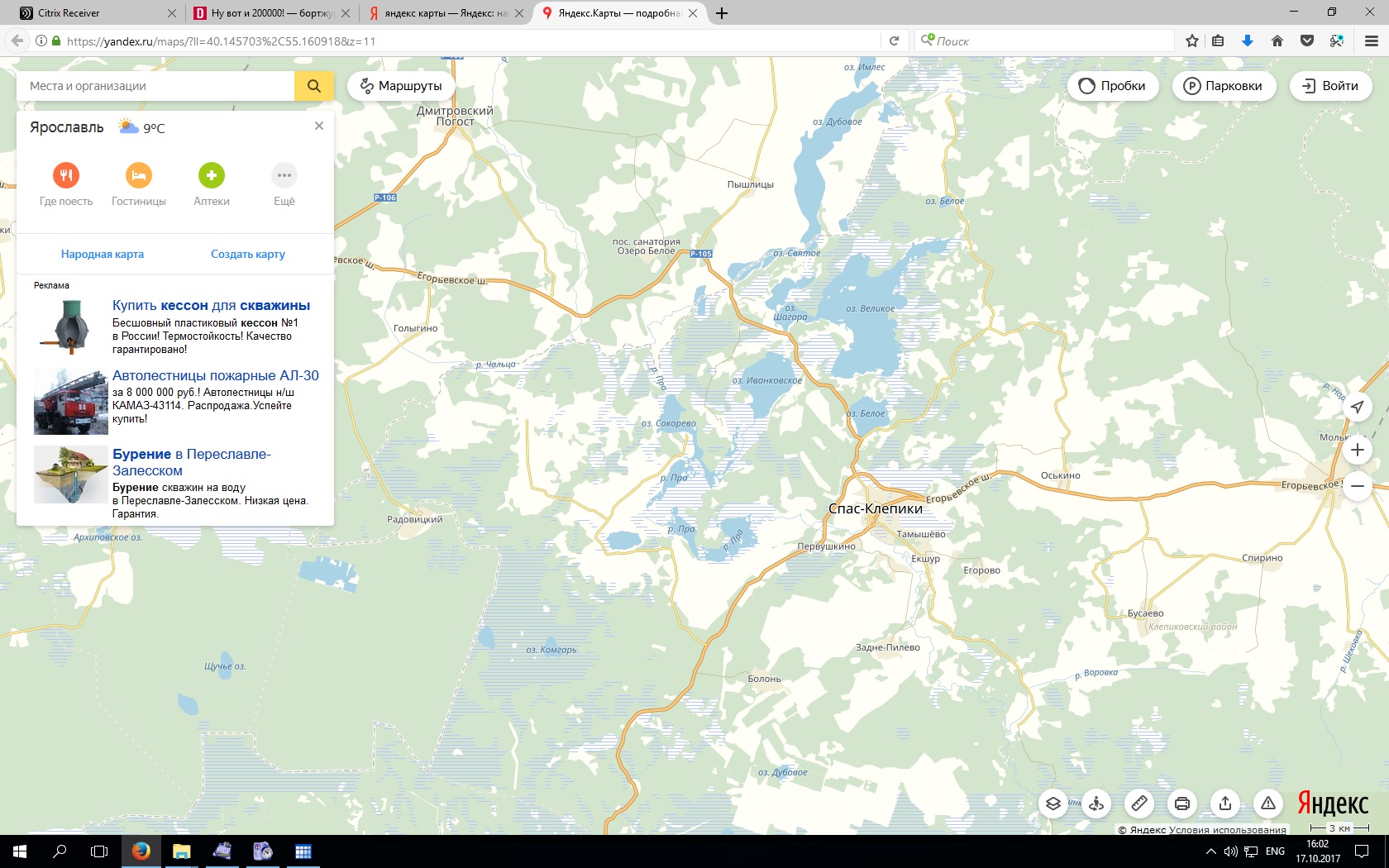Click the my location arrow button
The width and height of the screenshot is (1389, 868).
pyautogui.click(x=1357, y=407)
